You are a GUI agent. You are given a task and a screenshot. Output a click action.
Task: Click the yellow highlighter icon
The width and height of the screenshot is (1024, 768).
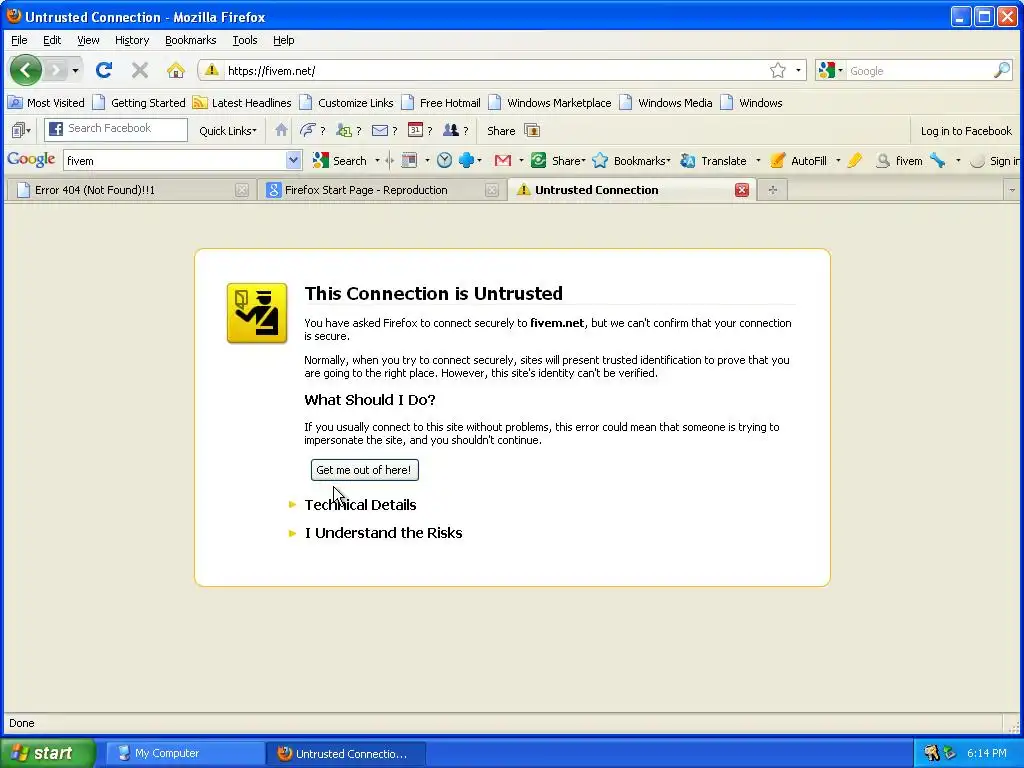tap(854, 160)
